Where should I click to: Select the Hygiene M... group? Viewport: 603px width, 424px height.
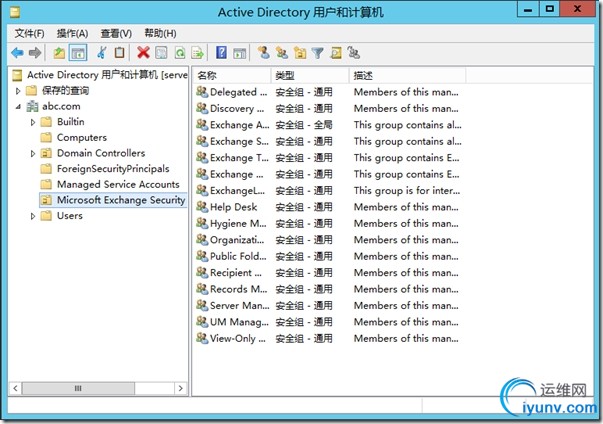pos(232,224)
